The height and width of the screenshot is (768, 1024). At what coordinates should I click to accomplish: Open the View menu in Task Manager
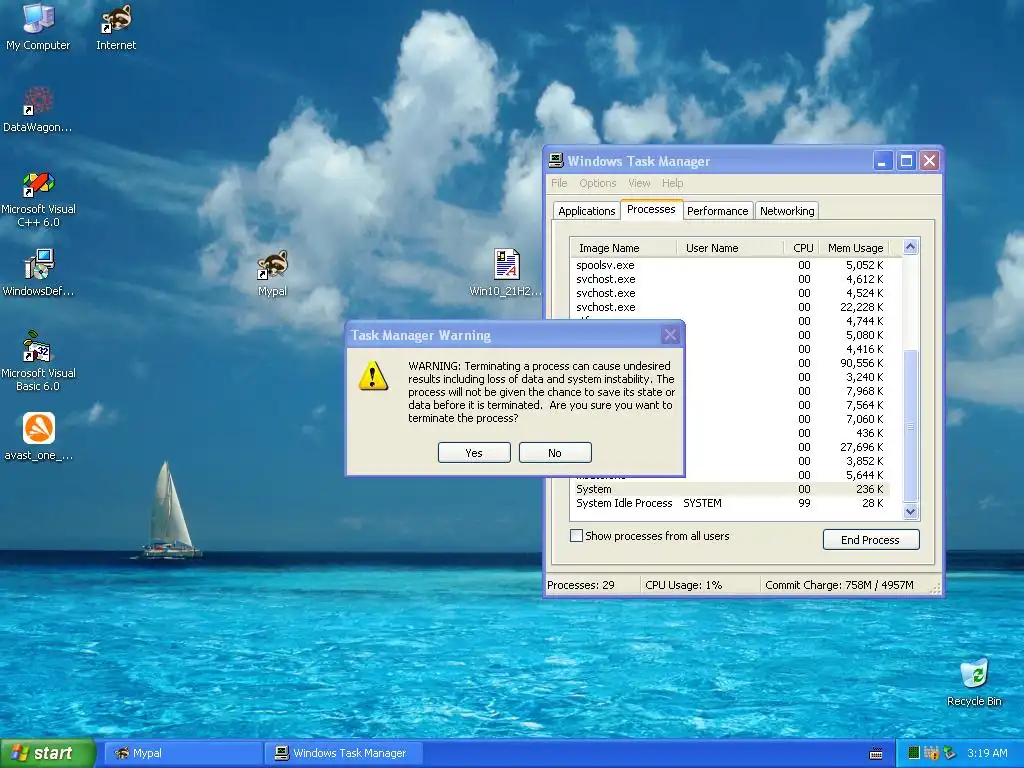[639, 183]
